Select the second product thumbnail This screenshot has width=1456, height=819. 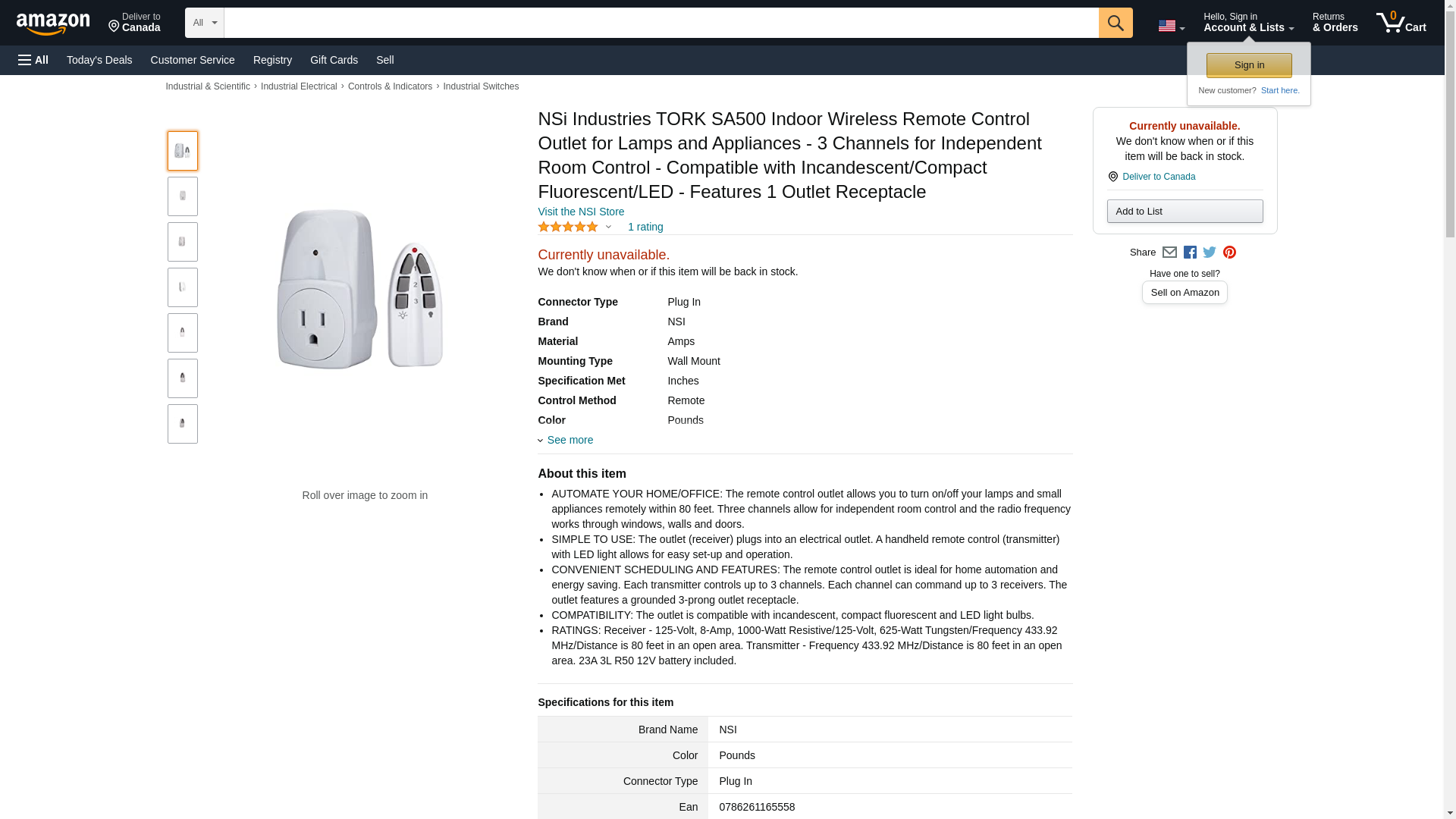183,196
